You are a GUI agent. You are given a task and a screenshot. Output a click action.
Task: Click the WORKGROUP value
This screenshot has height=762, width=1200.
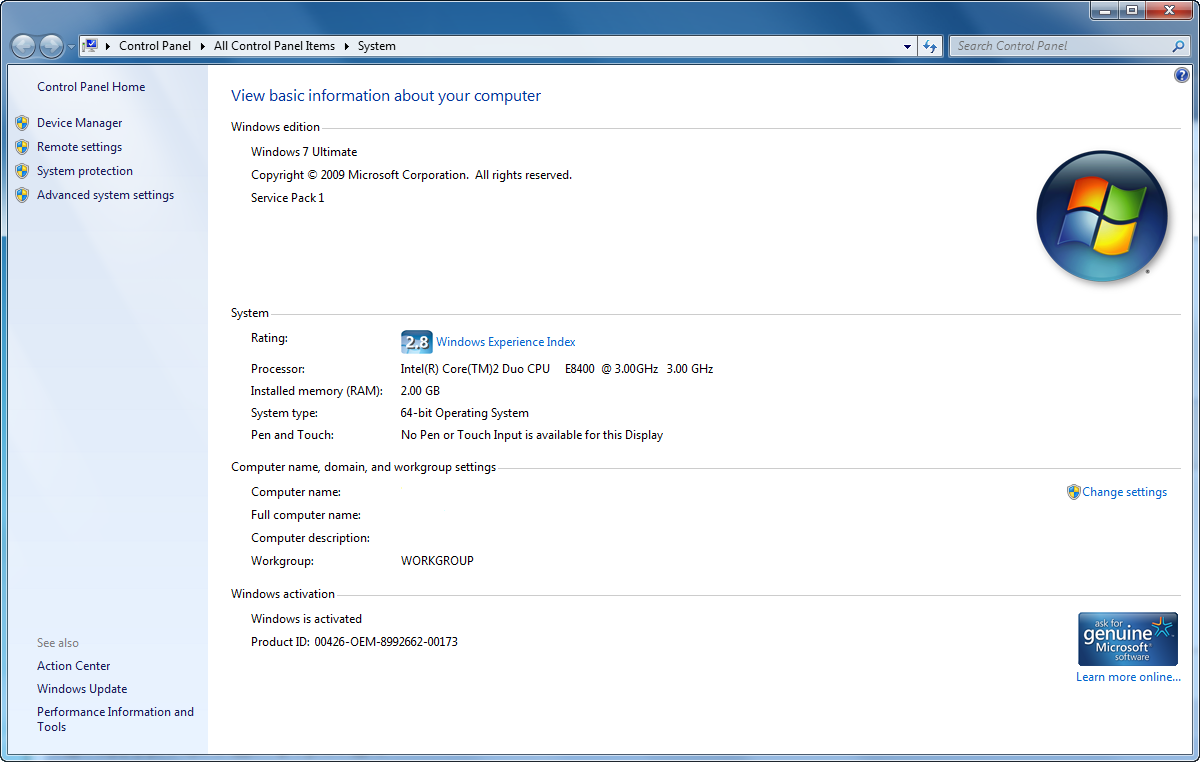click(437, 561)
